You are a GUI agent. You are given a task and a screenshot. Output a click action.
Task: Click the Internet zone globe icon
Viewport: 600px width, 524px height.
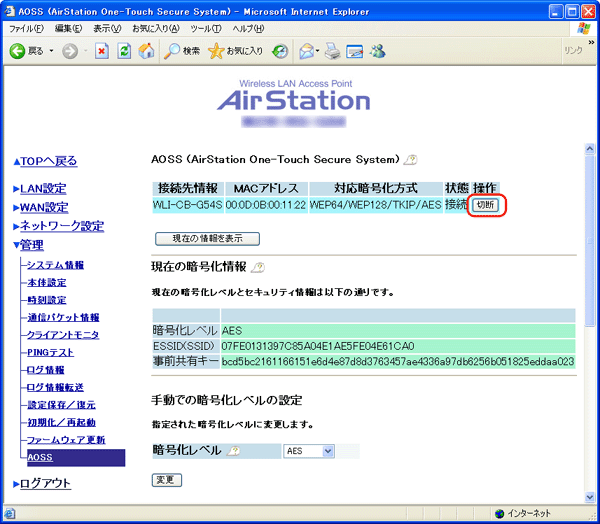click(499, 513)
